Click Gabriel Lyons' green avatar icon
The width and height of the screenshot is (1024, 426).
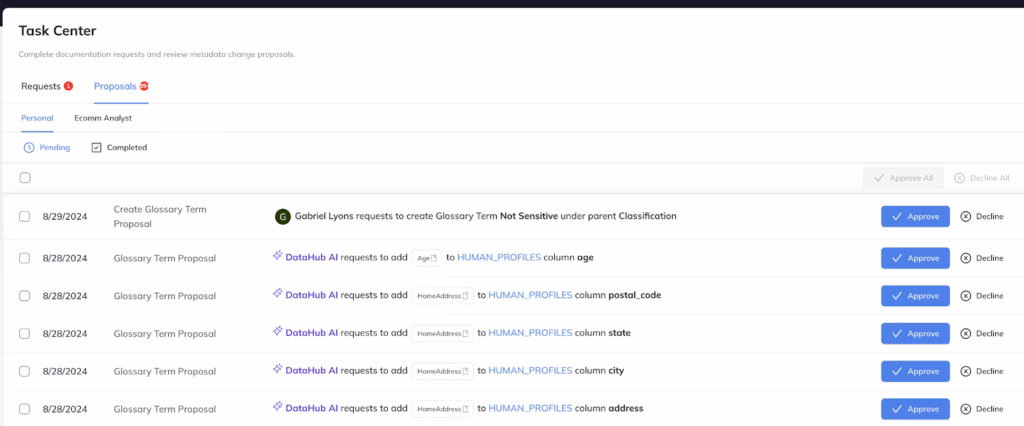282,216
